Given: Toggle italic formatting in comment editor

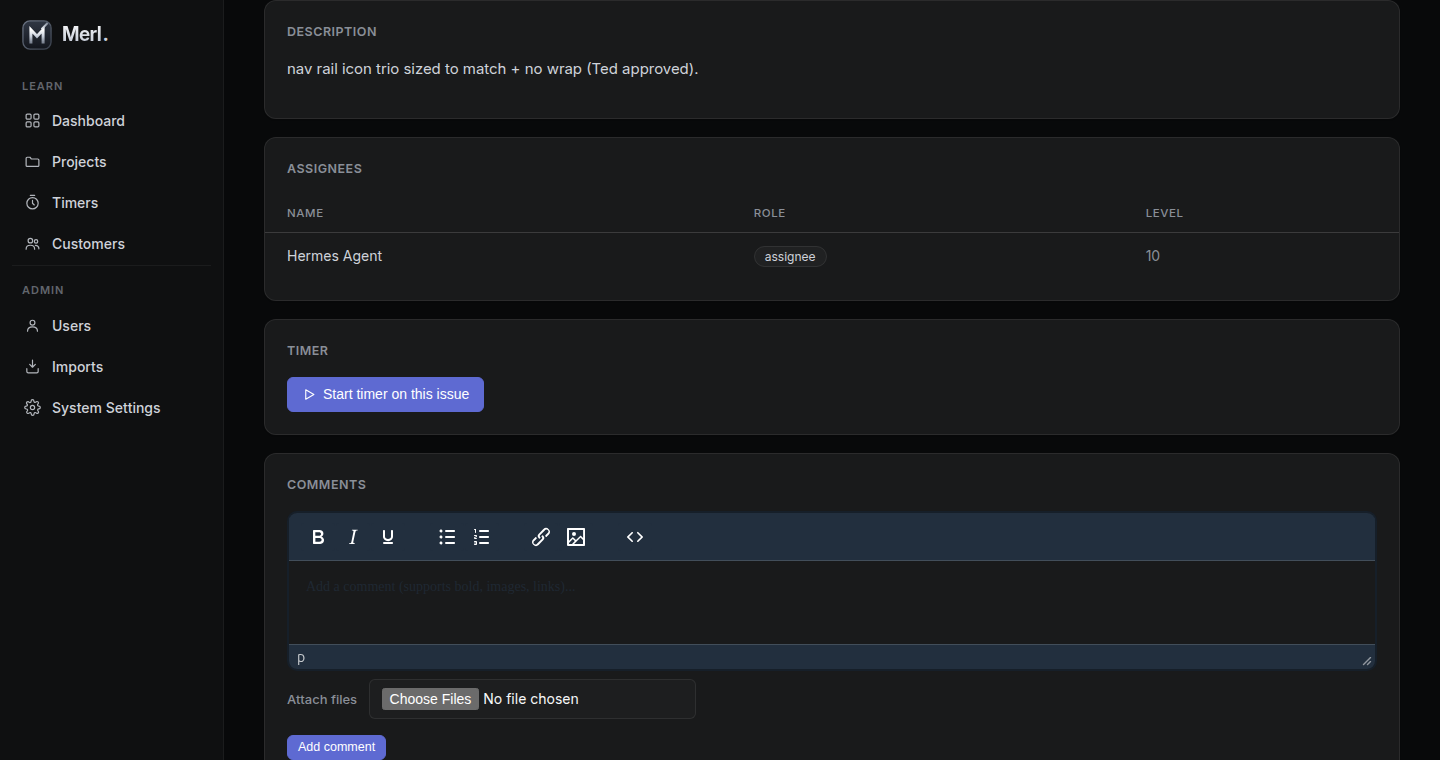Looking at the screenshot, I should pos(353,537).
